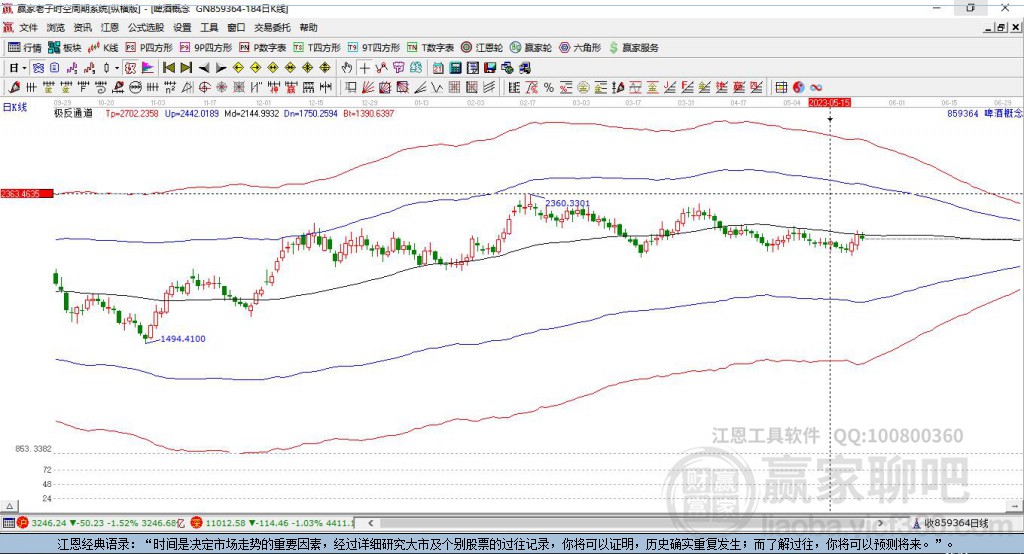Screen dimensions: 1024x554
Task: Collapse indicator panel with triangle button
Action: tap(9, 506)
